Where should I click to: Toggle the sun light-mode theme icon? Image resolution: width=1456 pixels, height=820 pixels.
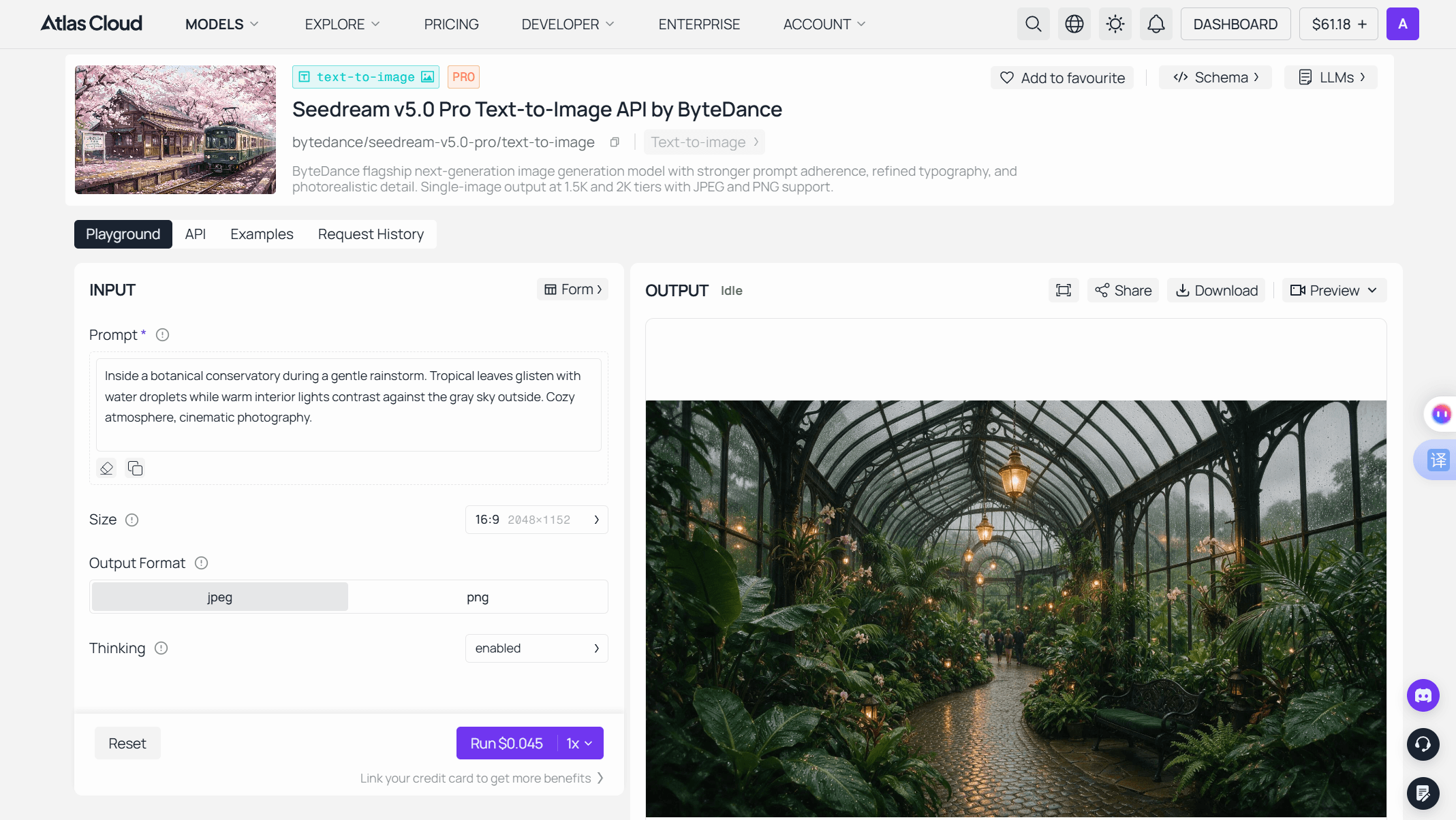[1115, 24]
